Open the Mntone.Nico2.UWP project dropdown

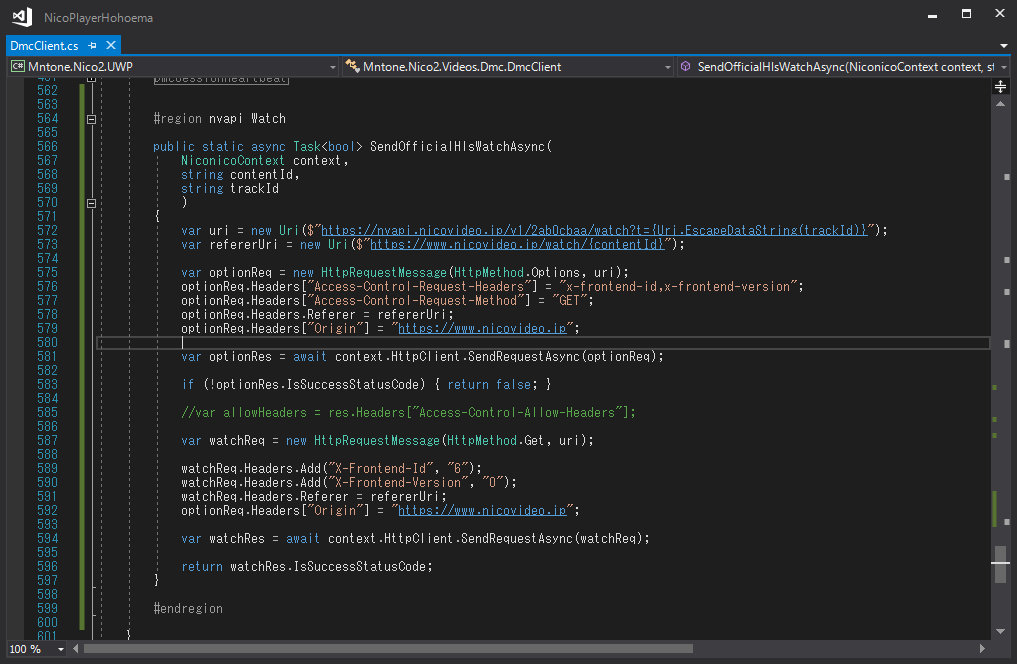click(333, 65)
